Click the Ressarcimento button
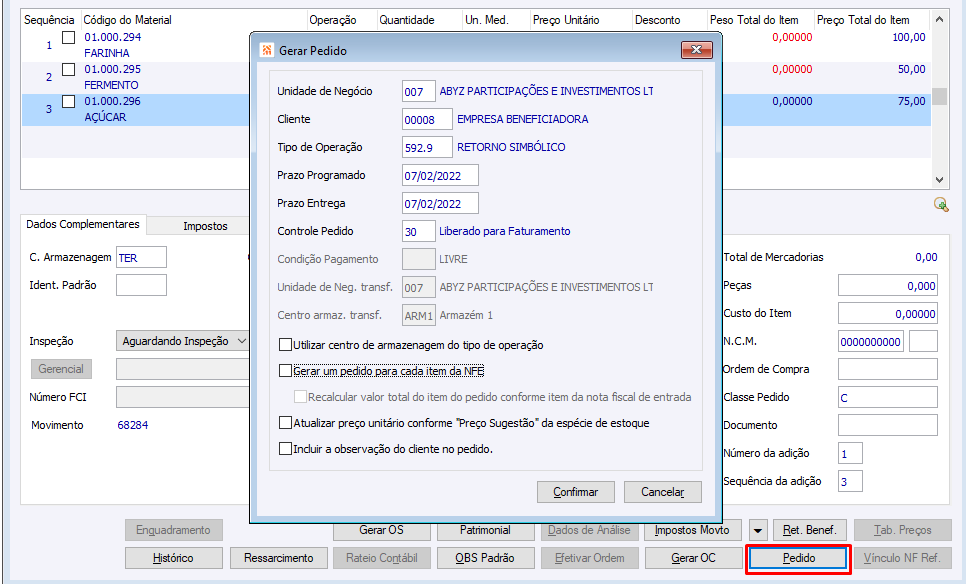966x584 pixels. tap(278, 558)
